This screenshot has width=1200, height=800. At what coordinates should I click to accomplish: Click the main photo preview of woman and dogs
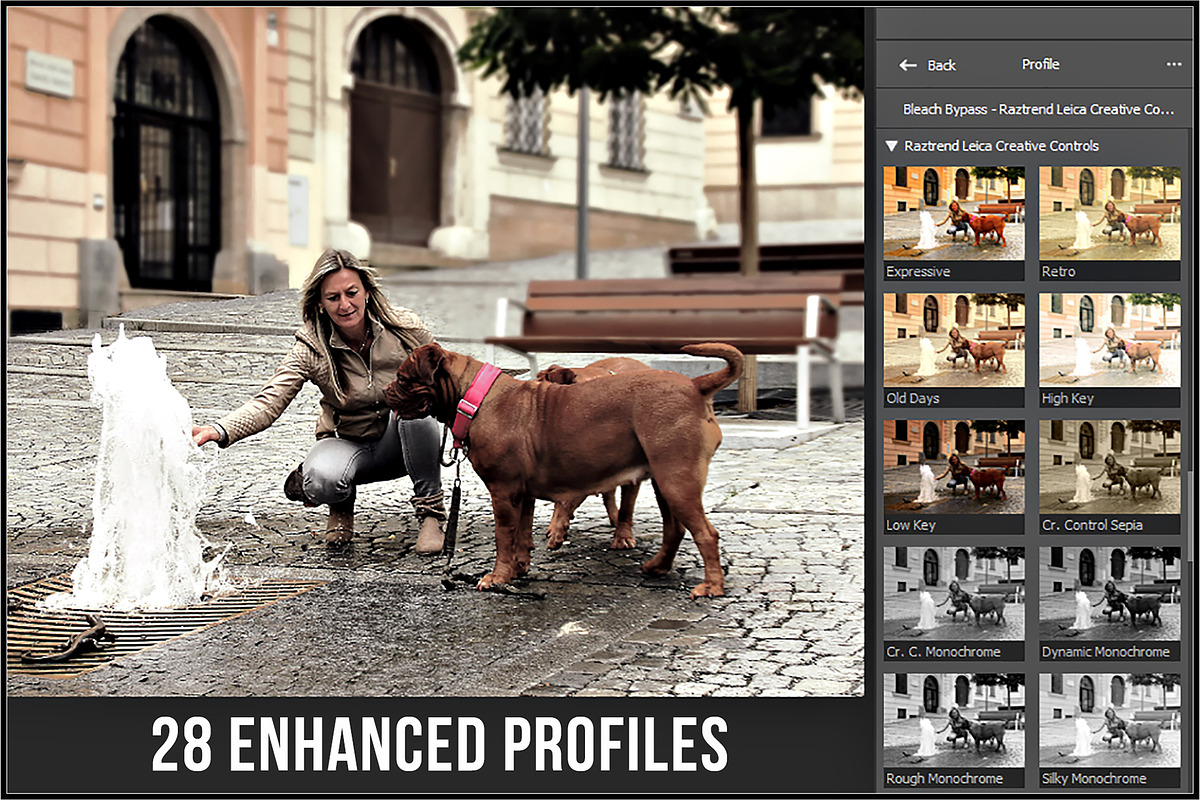pos(436,351)
